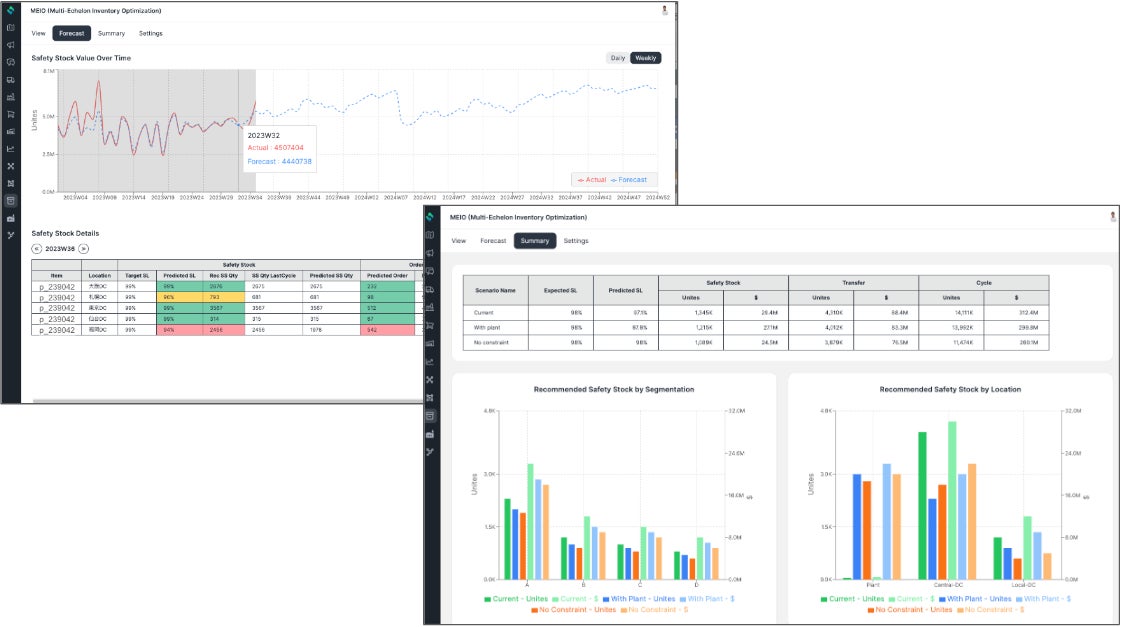This screenshot has height=627, width=1122.
Task: Open the Summary tab in the Forecast window
Action: [112, 34]
